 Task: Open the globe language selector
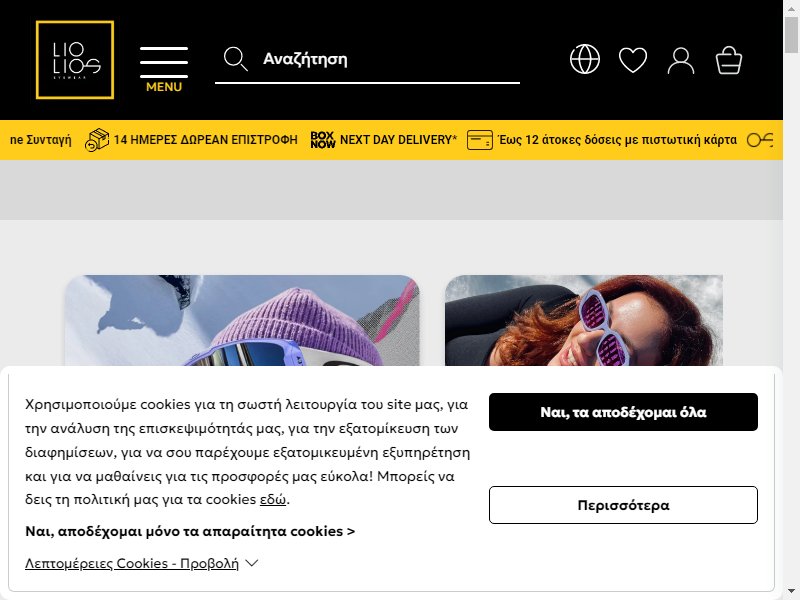585,59
